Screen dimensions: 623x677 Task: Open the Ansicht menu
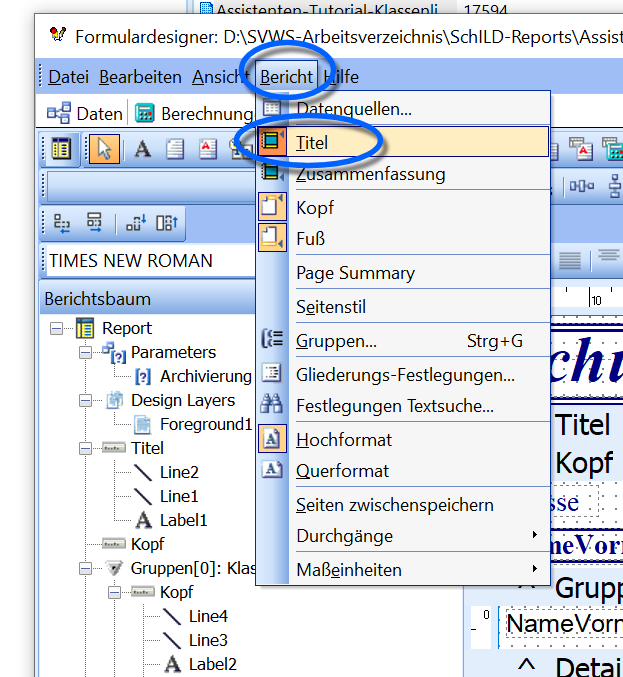(x=221, y=77)
